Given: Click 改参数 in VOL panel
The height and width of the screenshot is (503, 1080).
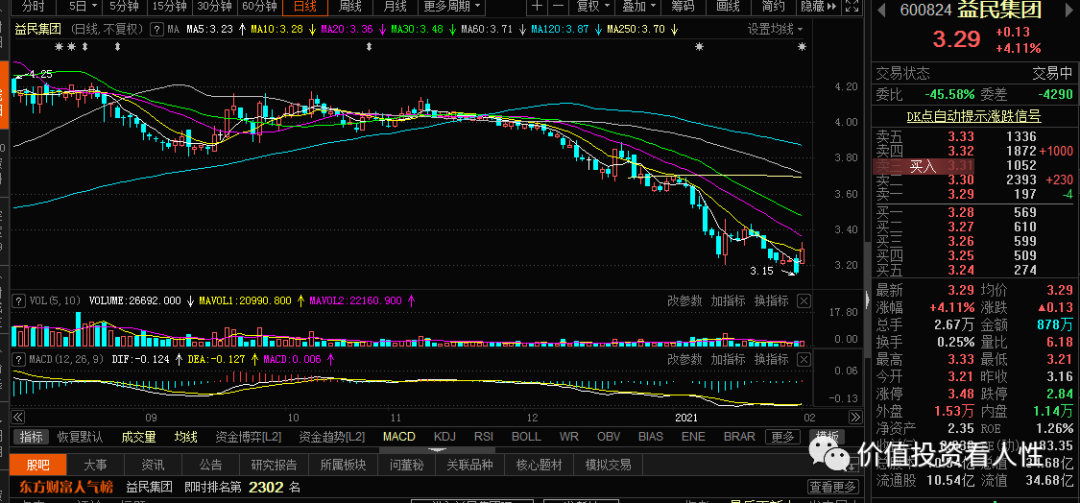Looking at the screenshot, I should 685,301.
